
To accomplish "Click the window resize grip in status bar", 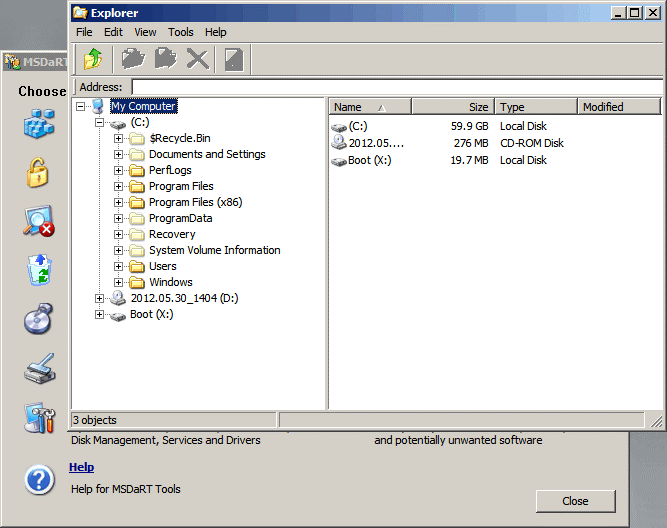I will pos(656,421).
